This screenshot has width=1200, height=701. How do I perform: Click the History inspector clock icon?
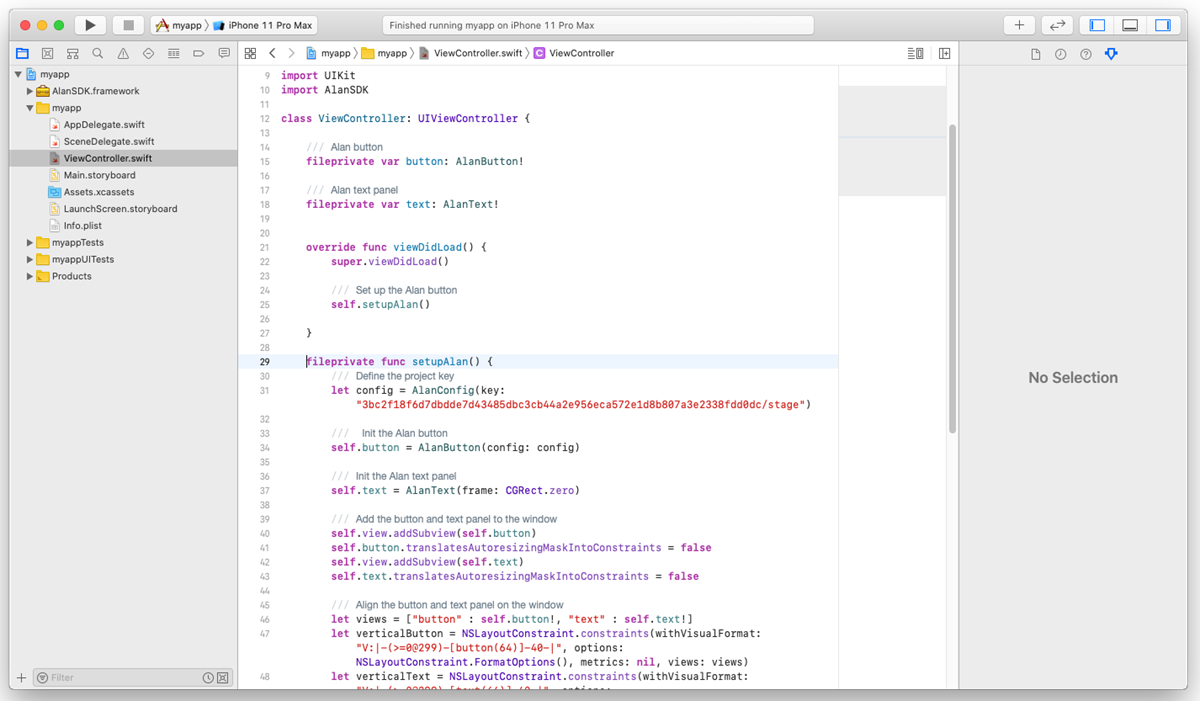pos(1060,52)
